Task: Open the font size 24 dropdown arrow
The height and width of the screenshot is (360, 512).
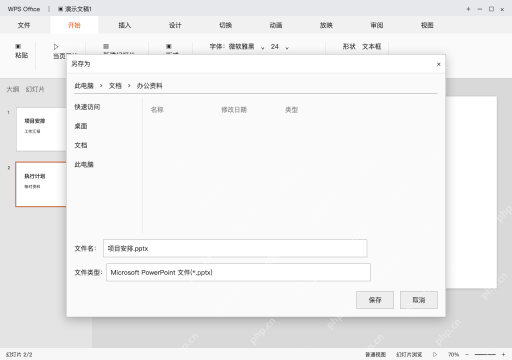Action: tap(287, 48)
